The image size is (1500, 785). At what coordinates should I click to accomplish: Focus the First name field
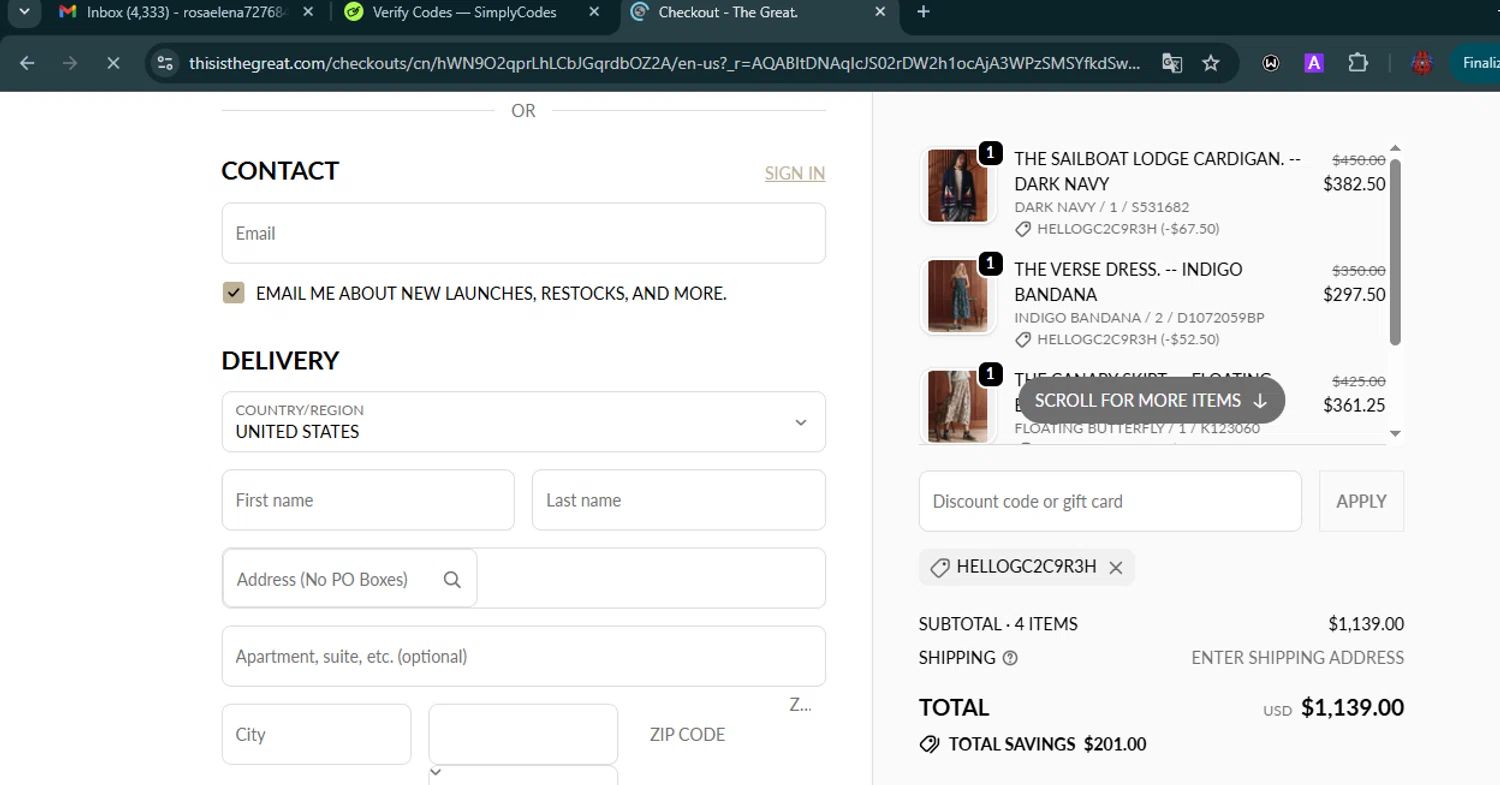pyautogui.click(x=368, y=500)
